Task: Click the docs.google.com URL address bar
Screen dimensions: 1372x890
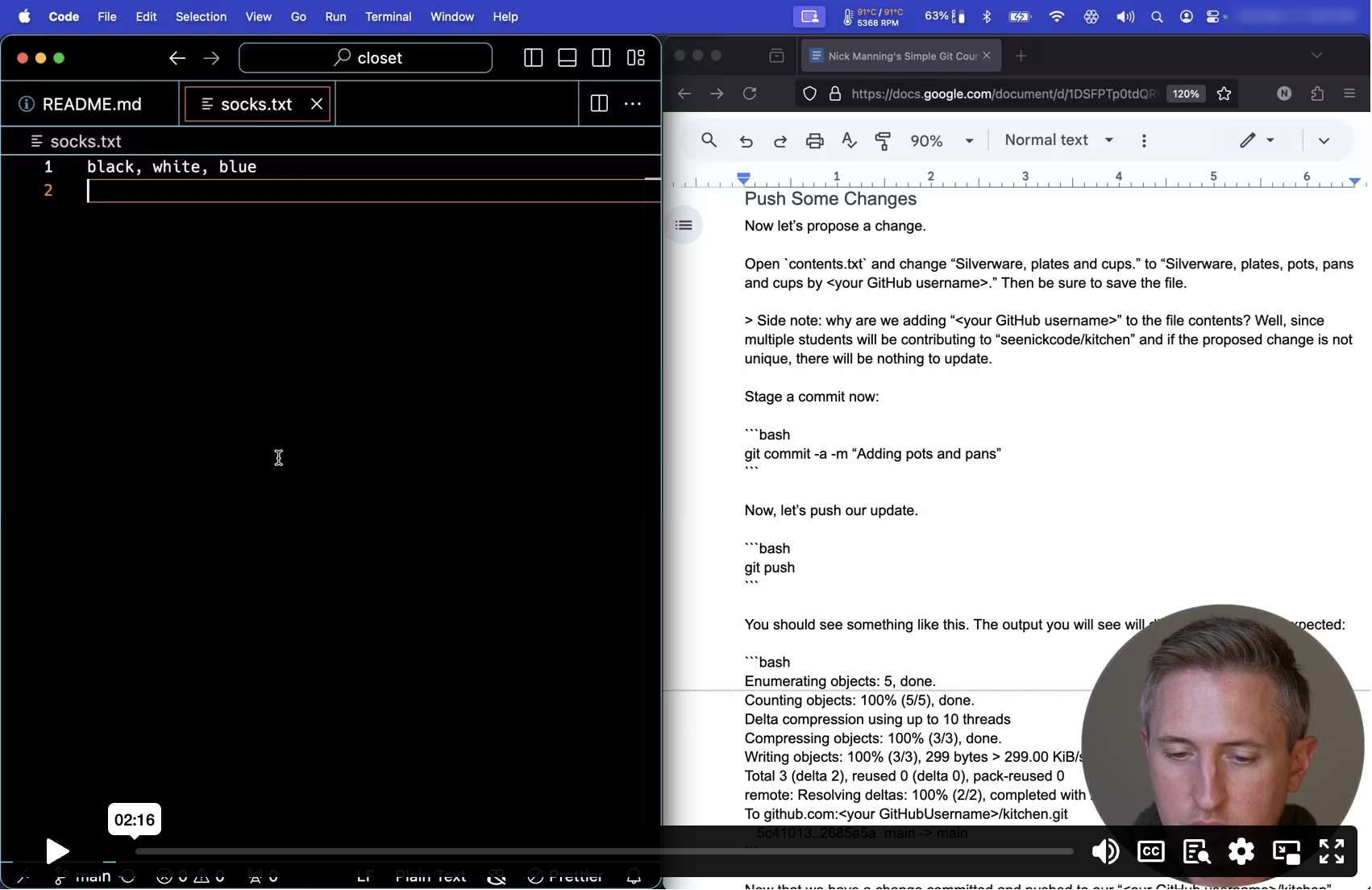Action: click(x=1004, y=94)
